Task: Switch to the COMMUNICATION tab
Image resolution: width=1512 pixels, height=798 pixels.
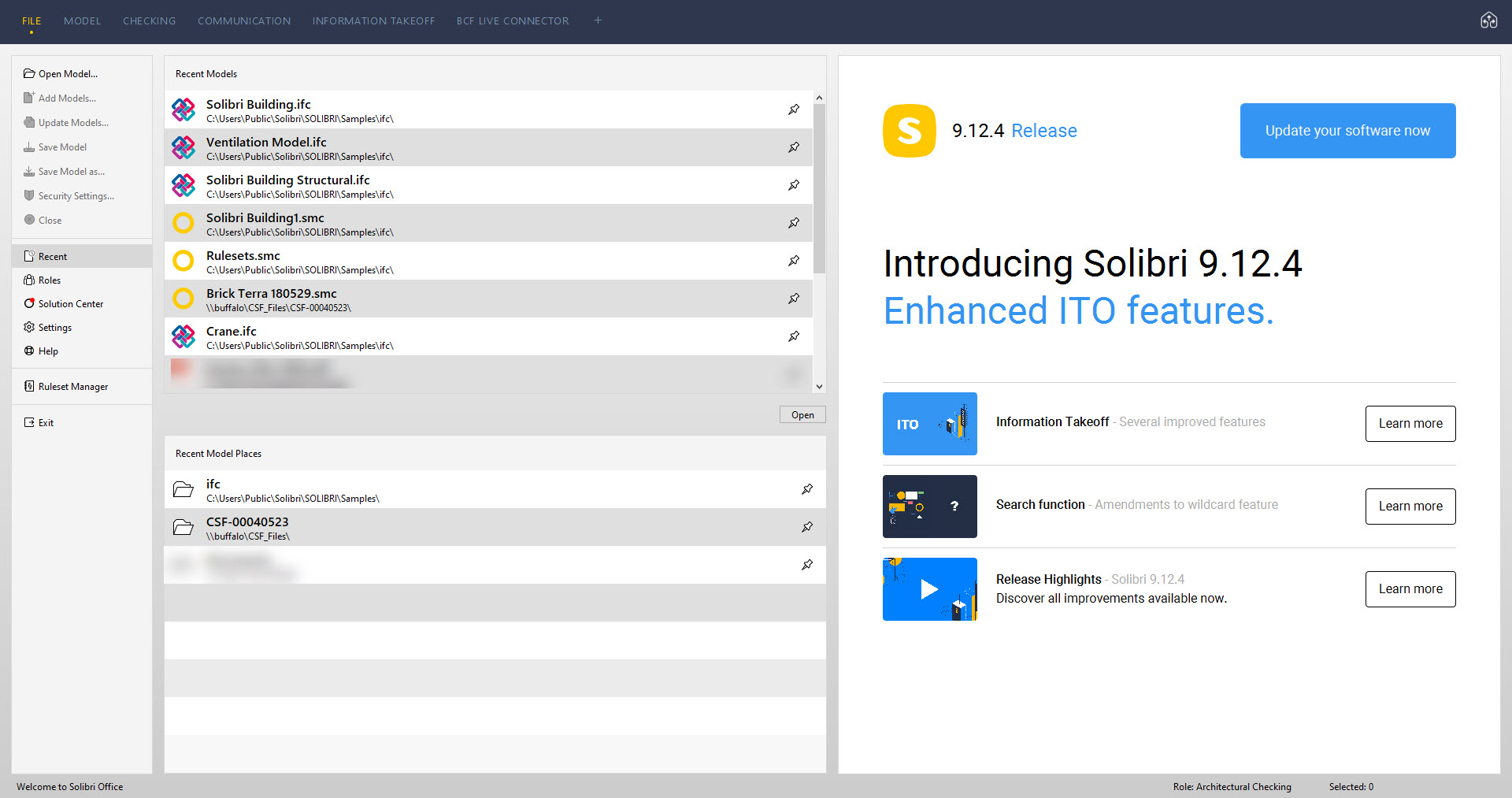Action: (244, 20)
